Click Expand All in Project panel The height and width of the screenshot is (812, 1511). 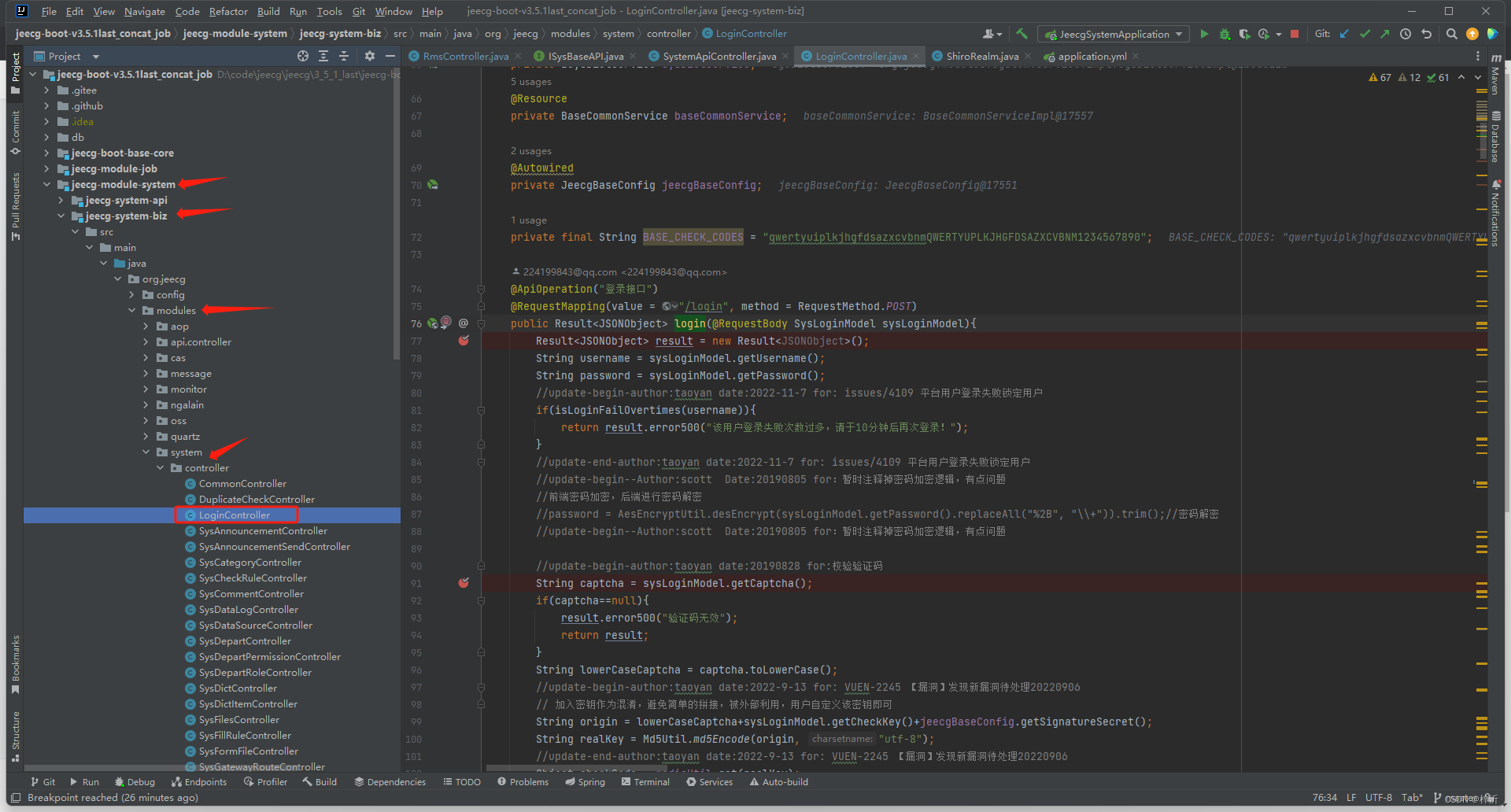[x=323, y=56]
